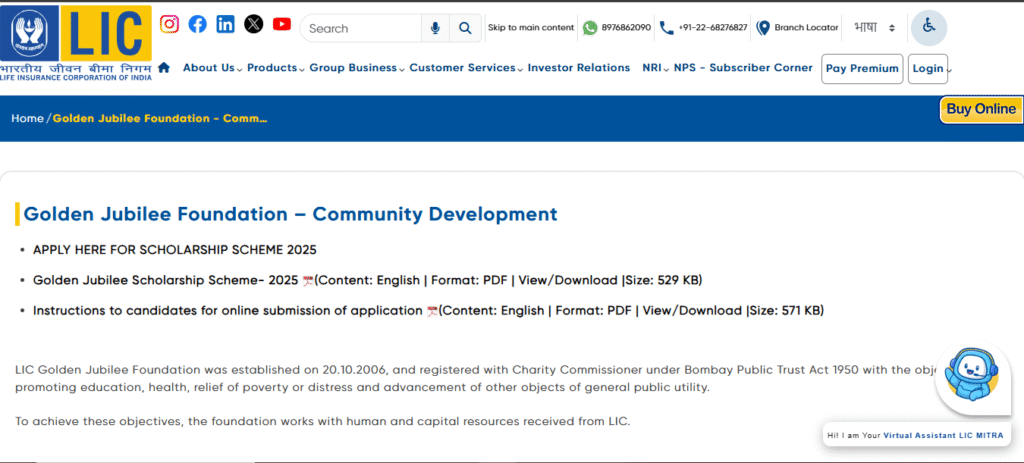Click into the Search input field
Viewport: 1024px width, 463px height.
pos(360,28)
